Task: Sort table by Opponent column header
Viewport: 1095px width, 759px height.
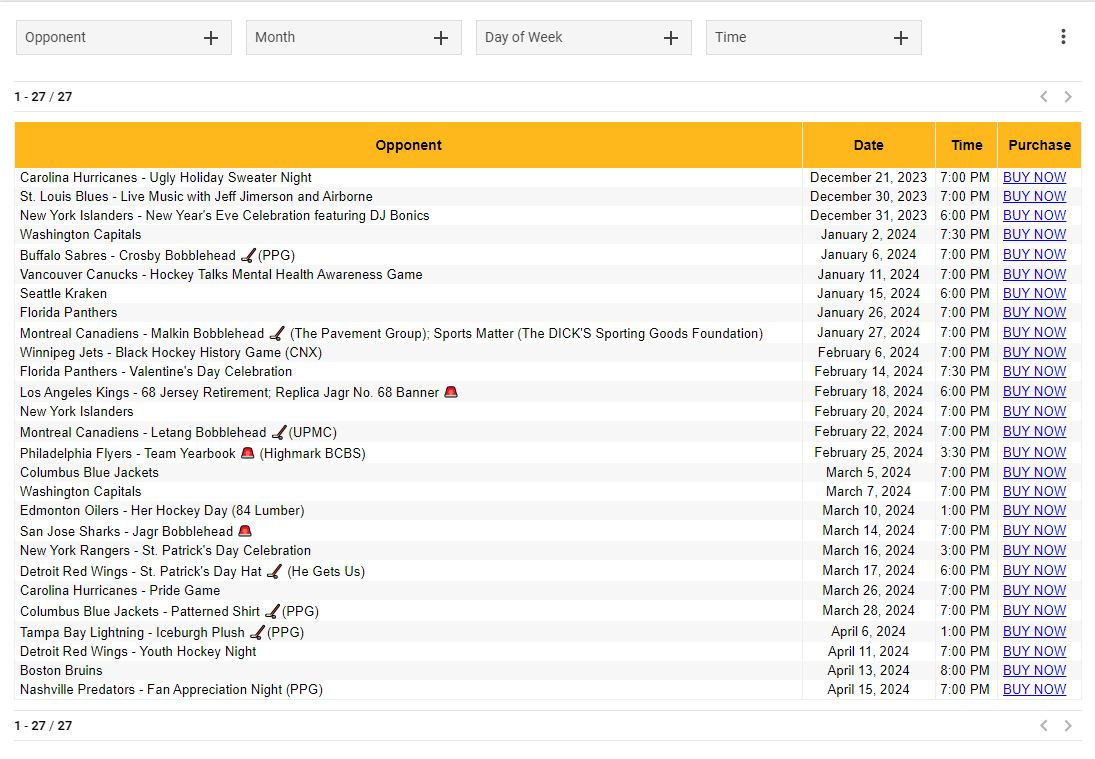Action: [x=408, y=145]
